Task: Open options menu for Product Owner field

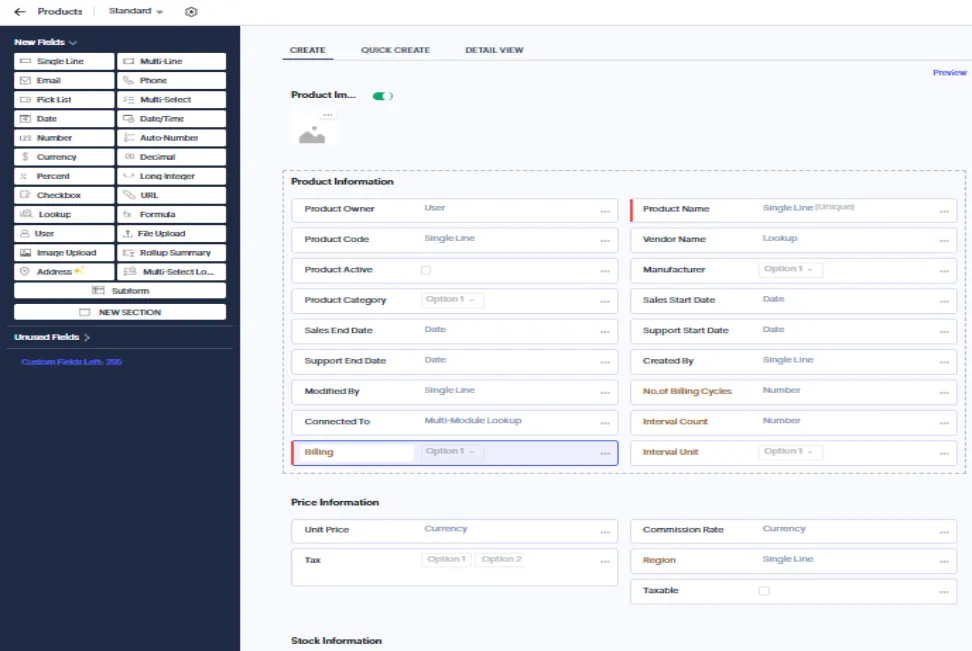Action: click(x=605, y=211)
